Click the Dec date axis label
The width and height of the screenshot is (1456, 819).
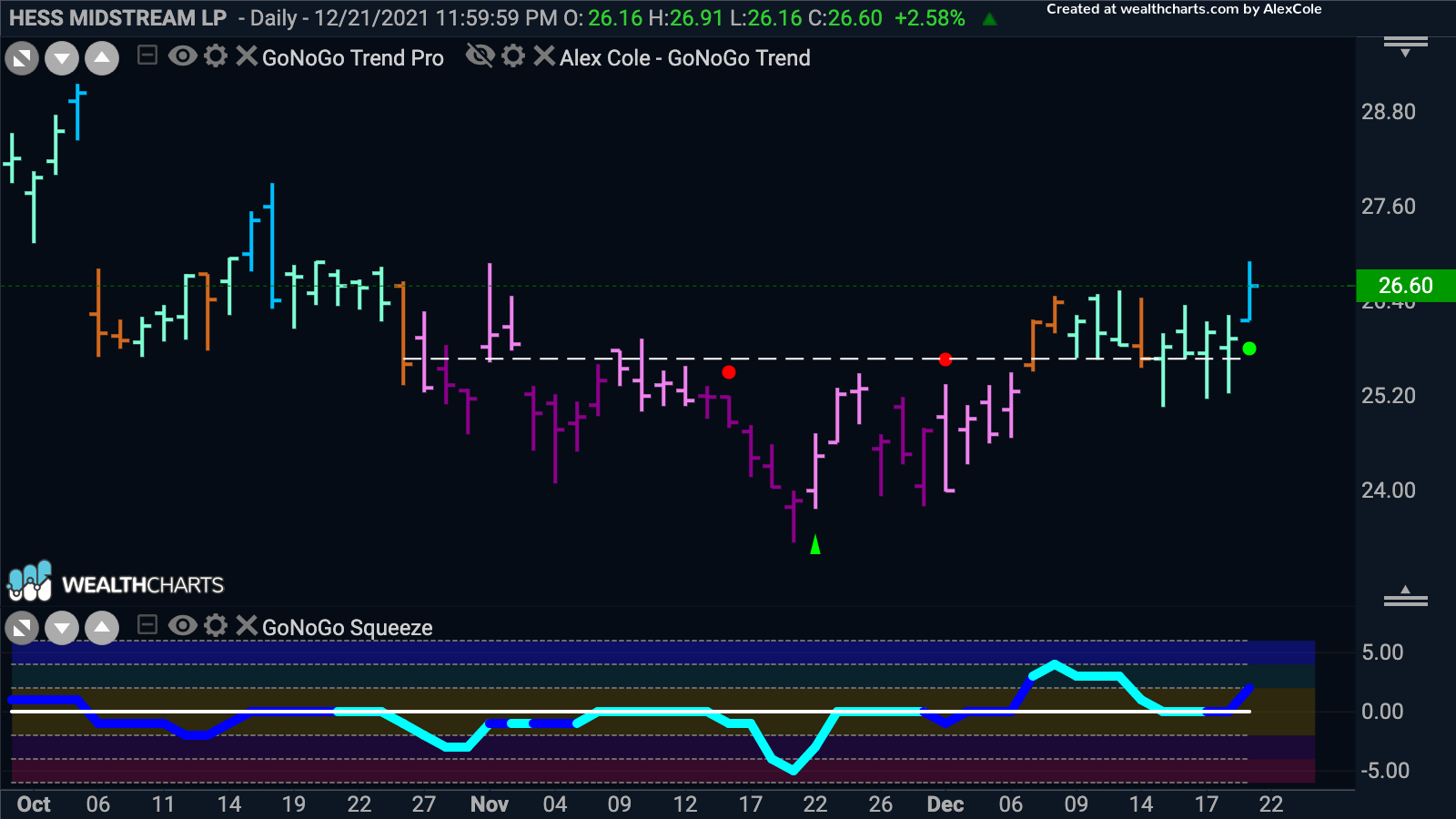tap(945, 804)
